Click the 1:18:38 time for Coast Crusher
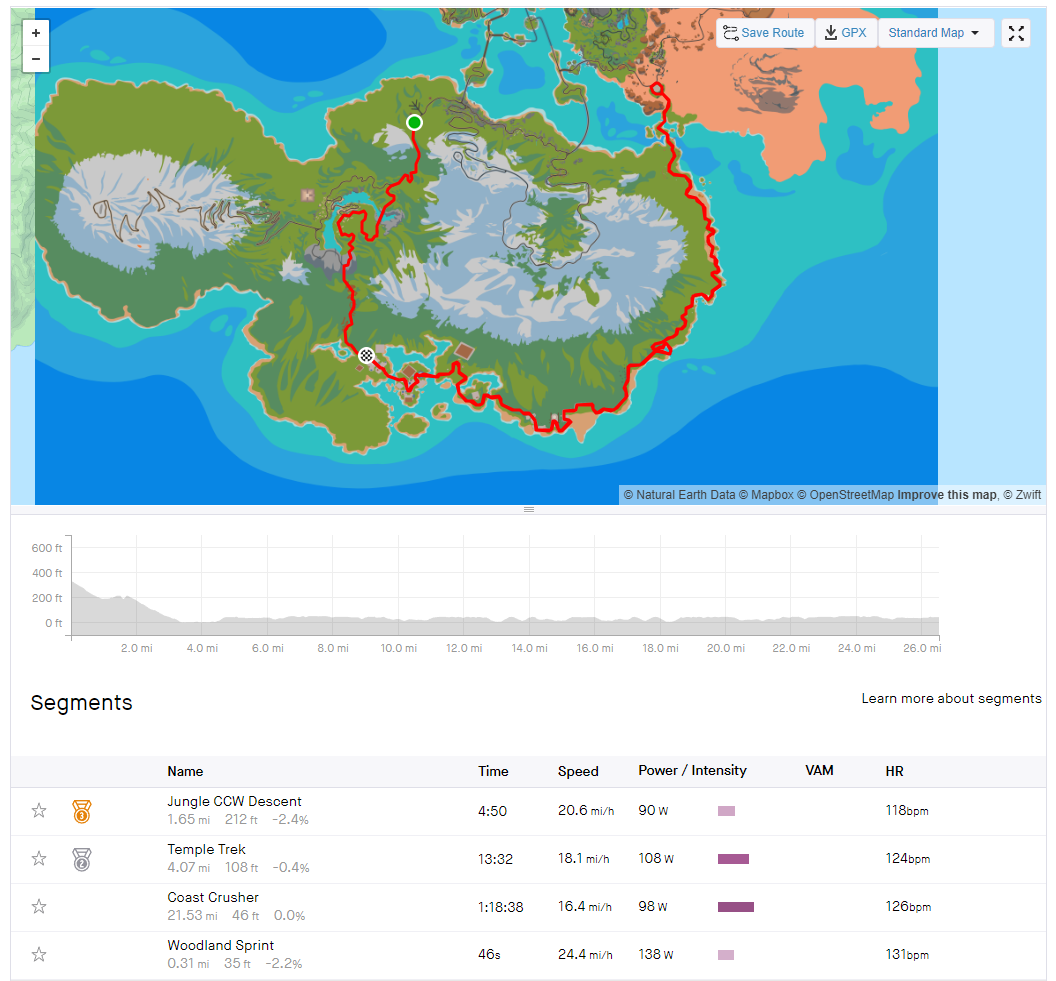Image resolution: width=1056 pixels, height=981 pixels. point(500,907)
